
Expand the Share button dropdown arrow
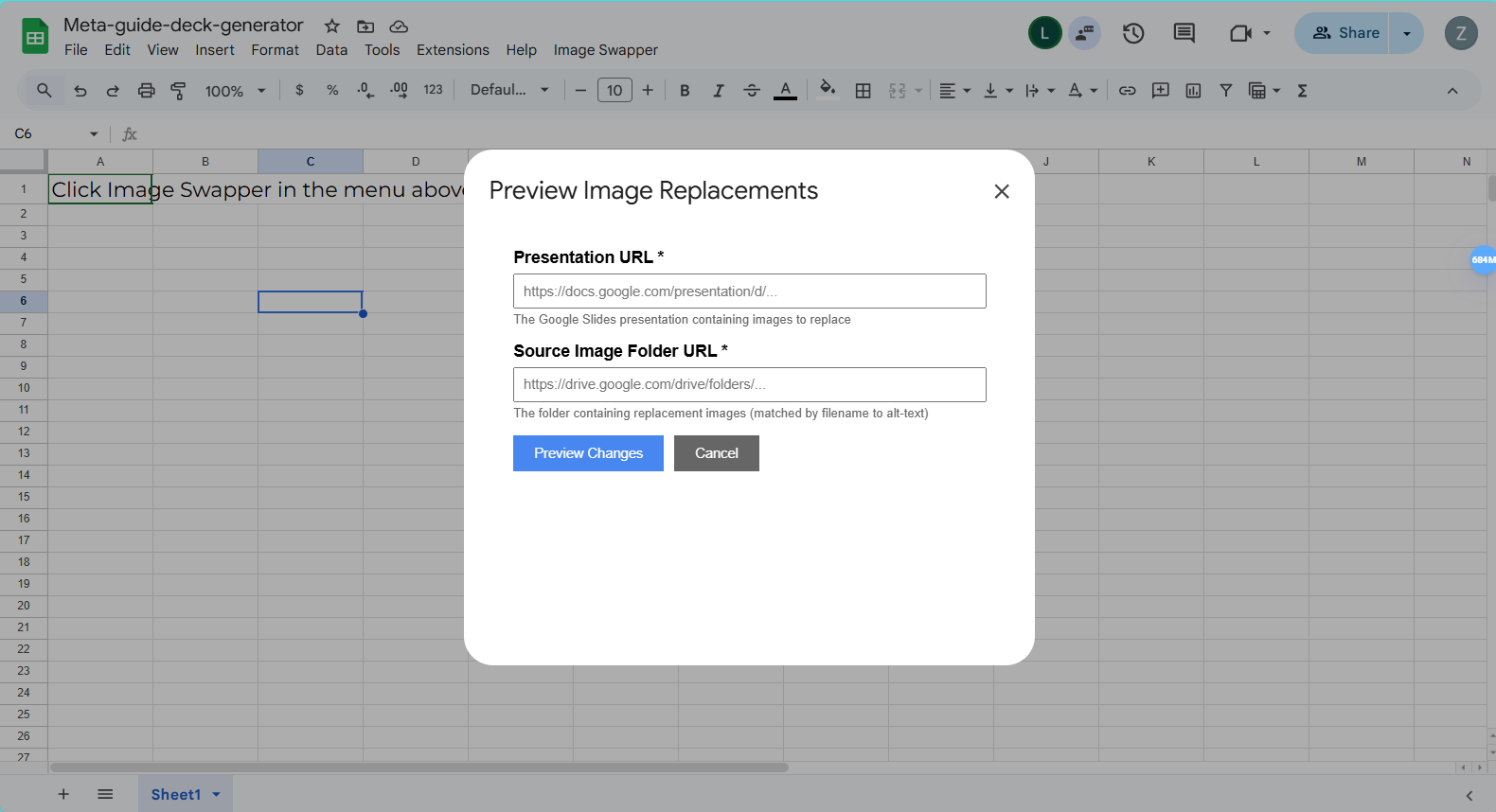(1407, 33)
